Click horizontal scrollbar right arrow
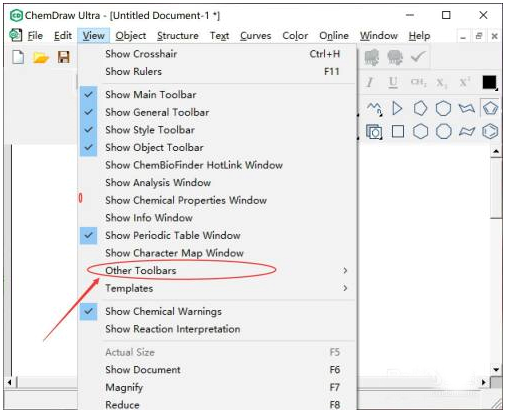508x413 pixels. coord(484,382)
